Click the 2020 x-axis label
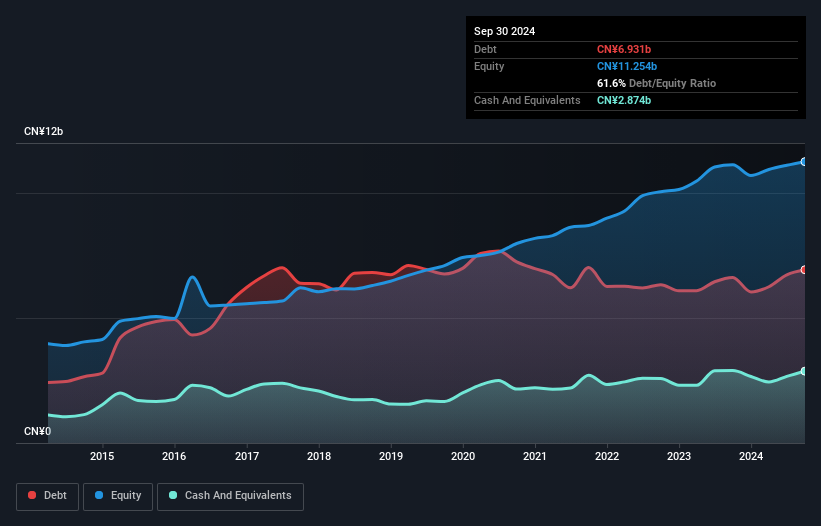 pyautogui.click(x=463, y=456)
